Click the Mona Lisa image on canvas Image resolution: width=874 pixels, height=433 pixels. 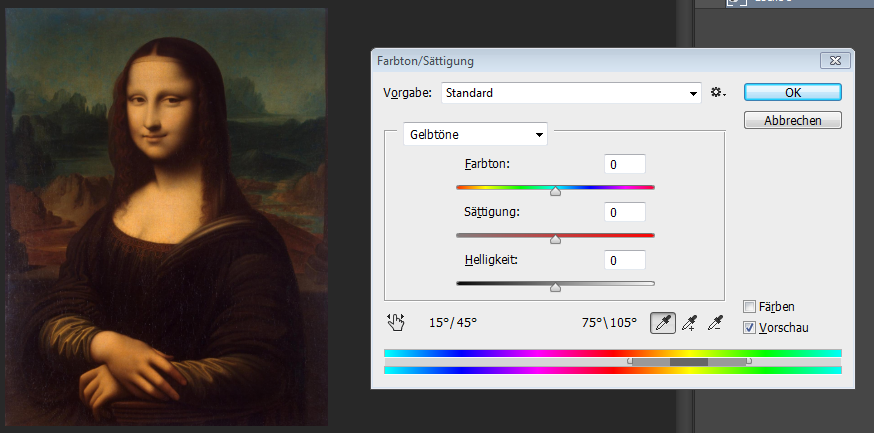[166, 217]
